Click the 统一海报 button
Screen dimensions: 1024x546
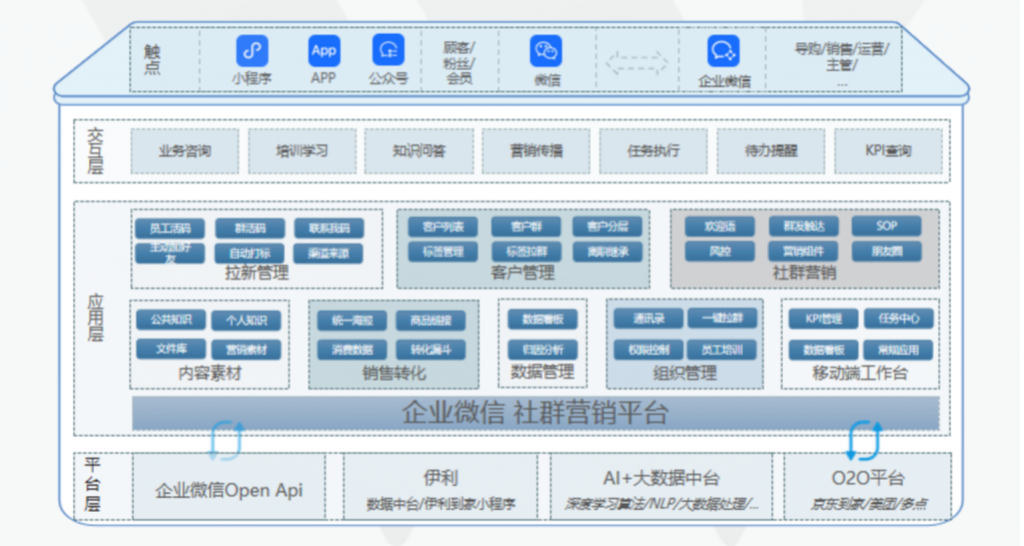click(x=353, y=321)
